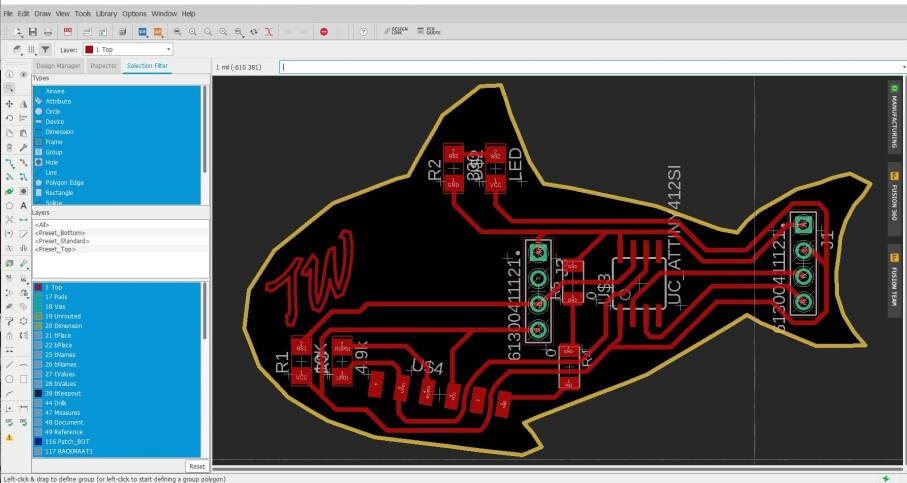Image resolution: width=907 pixels, height=483 pixels.
Task: Open the Library menu
Action: pos(106,14)
